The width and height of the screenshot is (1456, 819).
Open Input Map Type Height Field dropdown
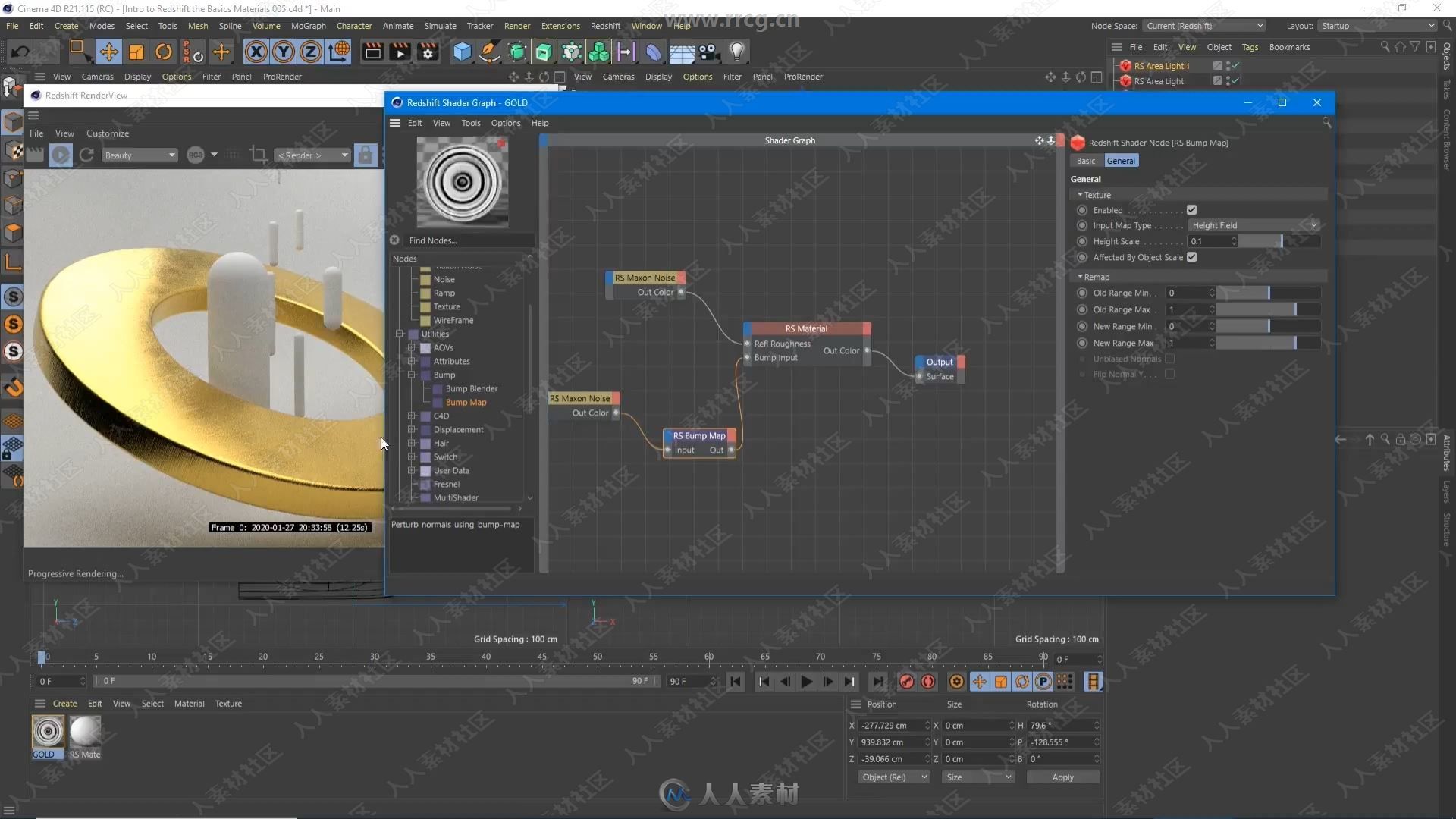(x=1254, y=225)
